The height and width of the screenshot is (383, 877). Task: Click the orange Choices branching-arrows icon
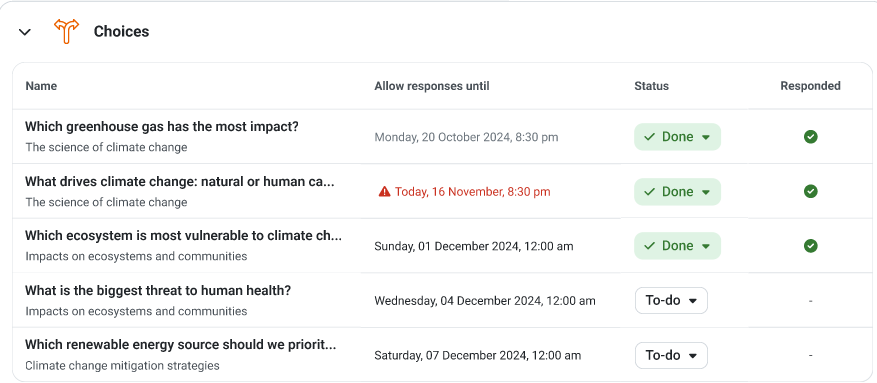click(x=67, y=31)
